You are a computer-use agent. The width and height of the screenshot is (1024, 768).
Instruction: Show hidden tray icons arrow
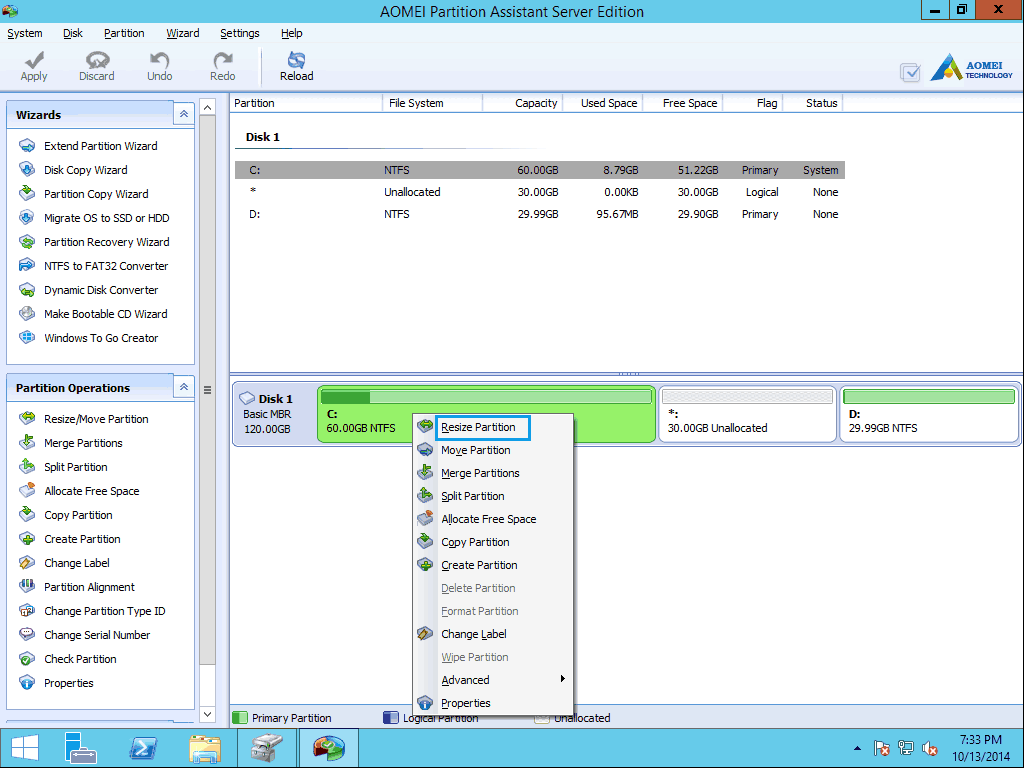[x=857, y=748]
